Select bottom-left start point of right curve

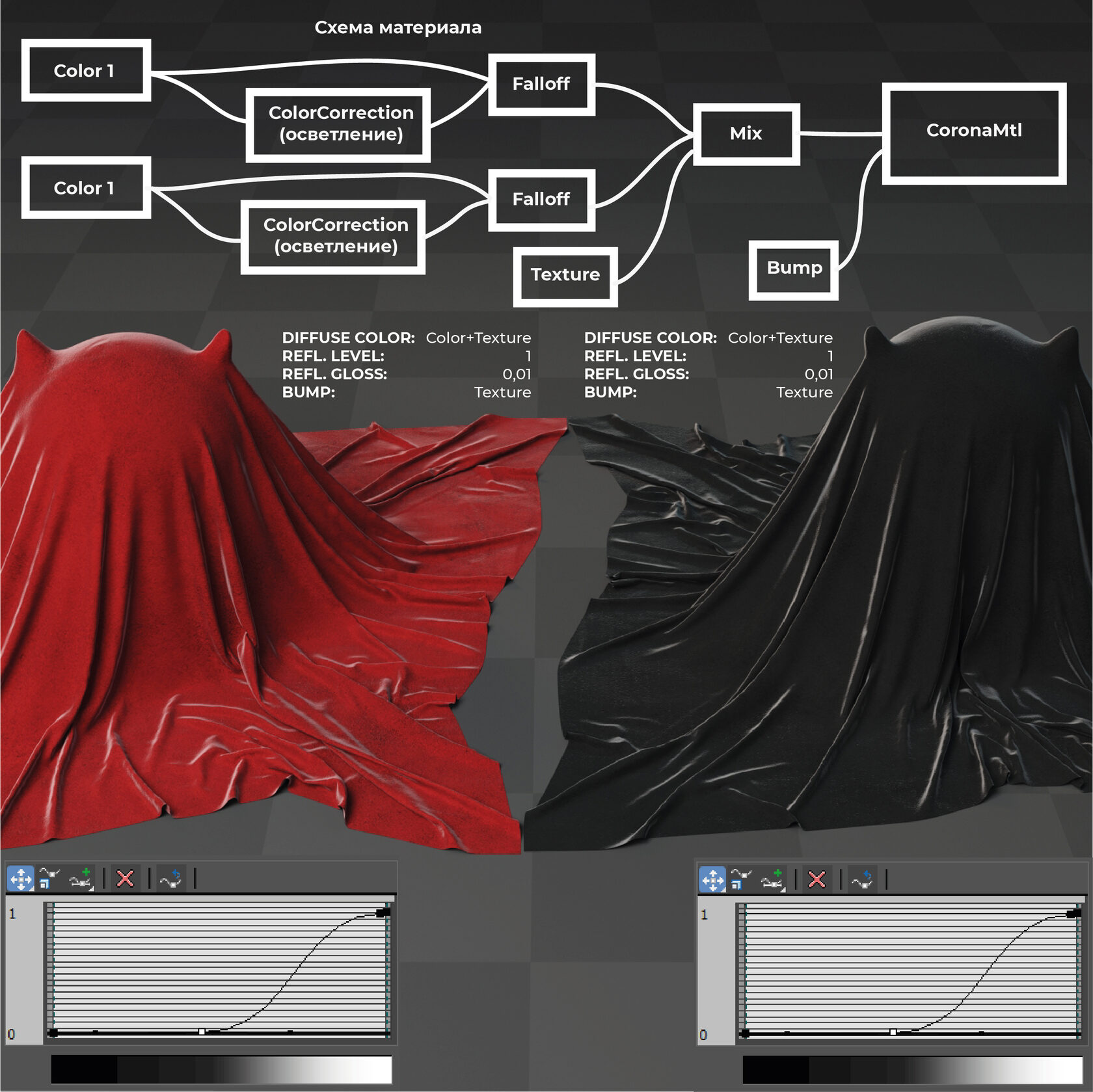[745, 1033]
